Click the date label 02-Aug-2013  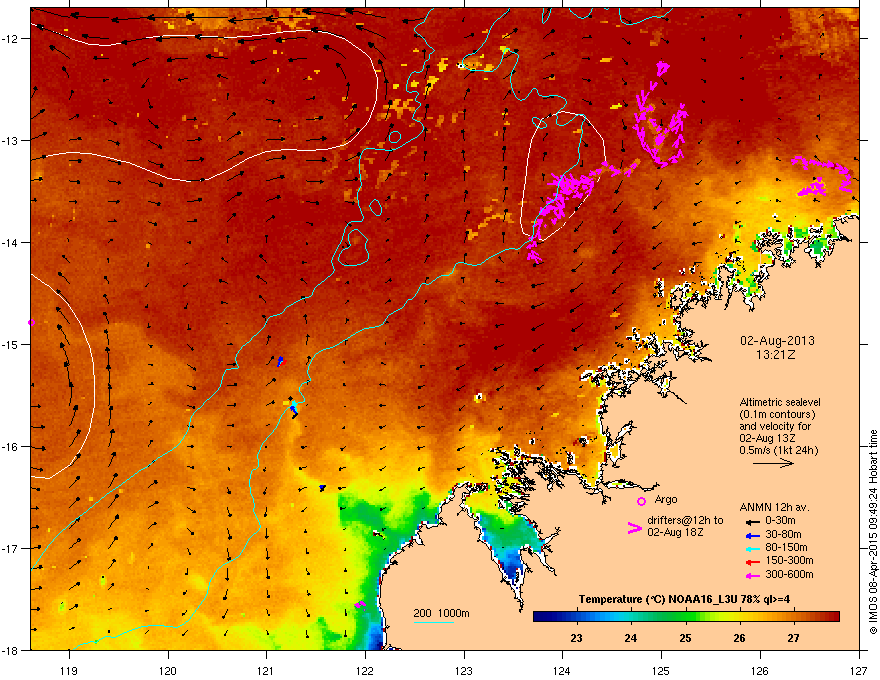777,341
